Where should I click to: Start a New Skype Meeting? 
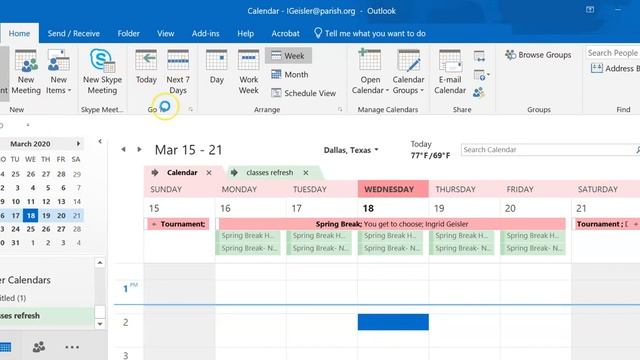102,72
